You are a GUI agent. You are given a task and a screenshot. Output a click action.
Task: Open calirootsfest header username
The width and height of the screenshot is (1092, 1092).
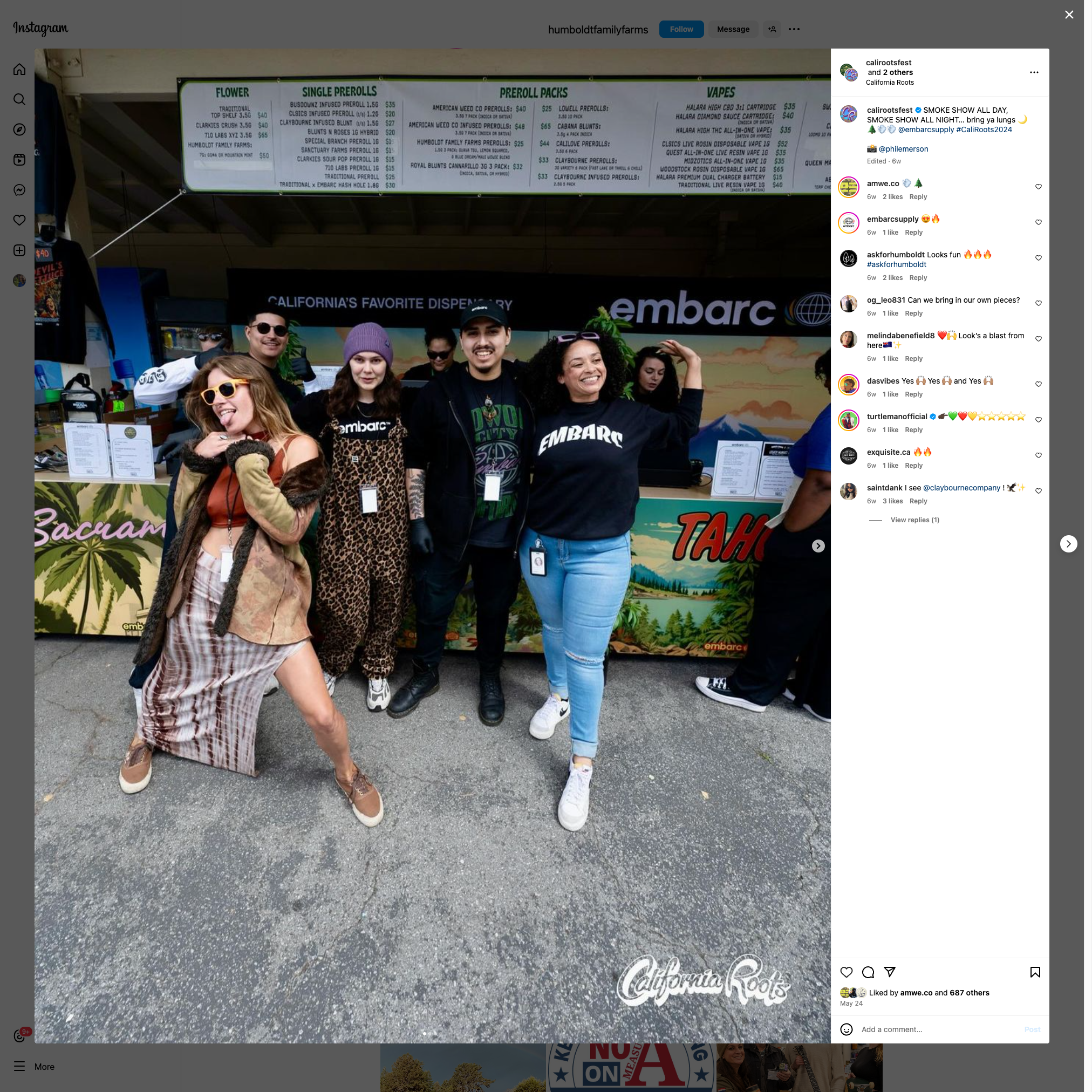tap(889, 63)
